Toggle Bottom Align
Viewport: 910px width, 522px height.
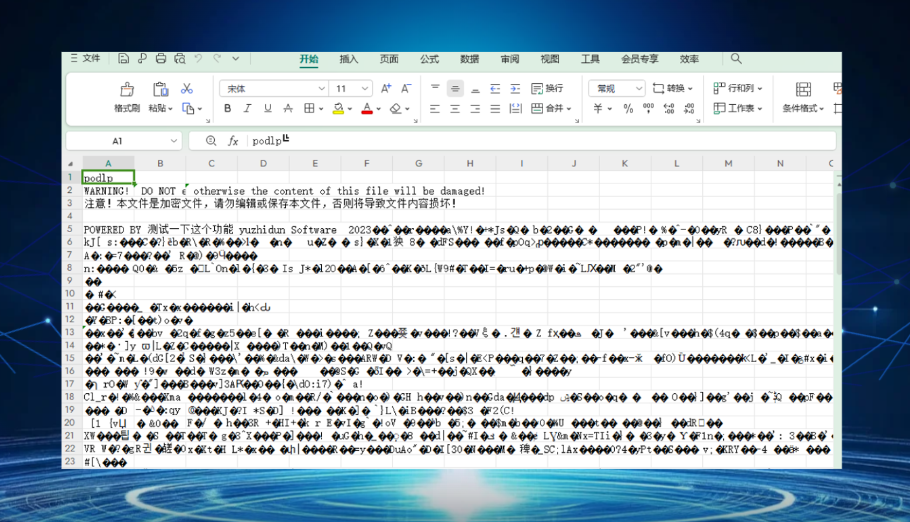pyautogui.click(x=475, y=89)
